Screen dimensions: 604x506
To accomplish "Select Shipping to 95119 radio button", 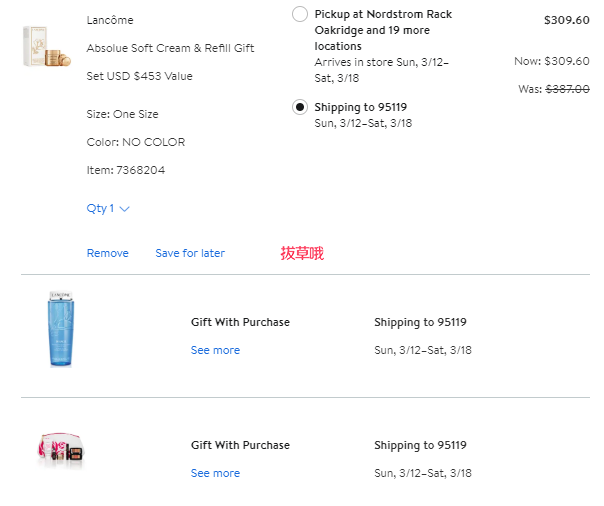I will 300,107.
